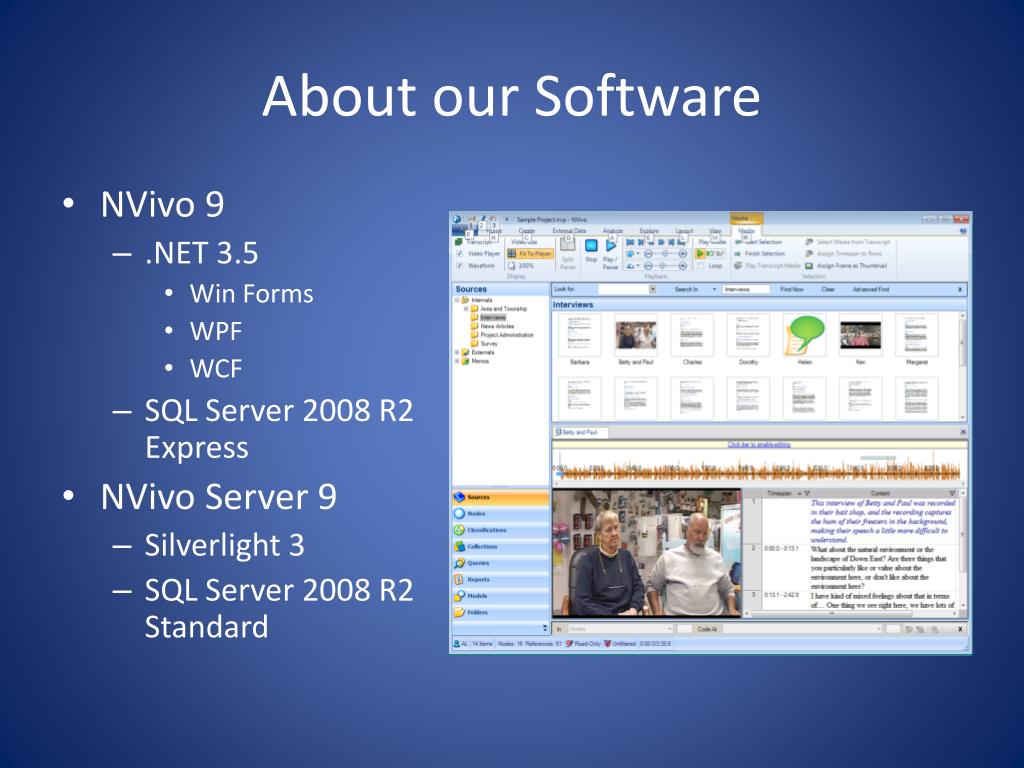Click the green normal play mode icon

click(701, 253)
